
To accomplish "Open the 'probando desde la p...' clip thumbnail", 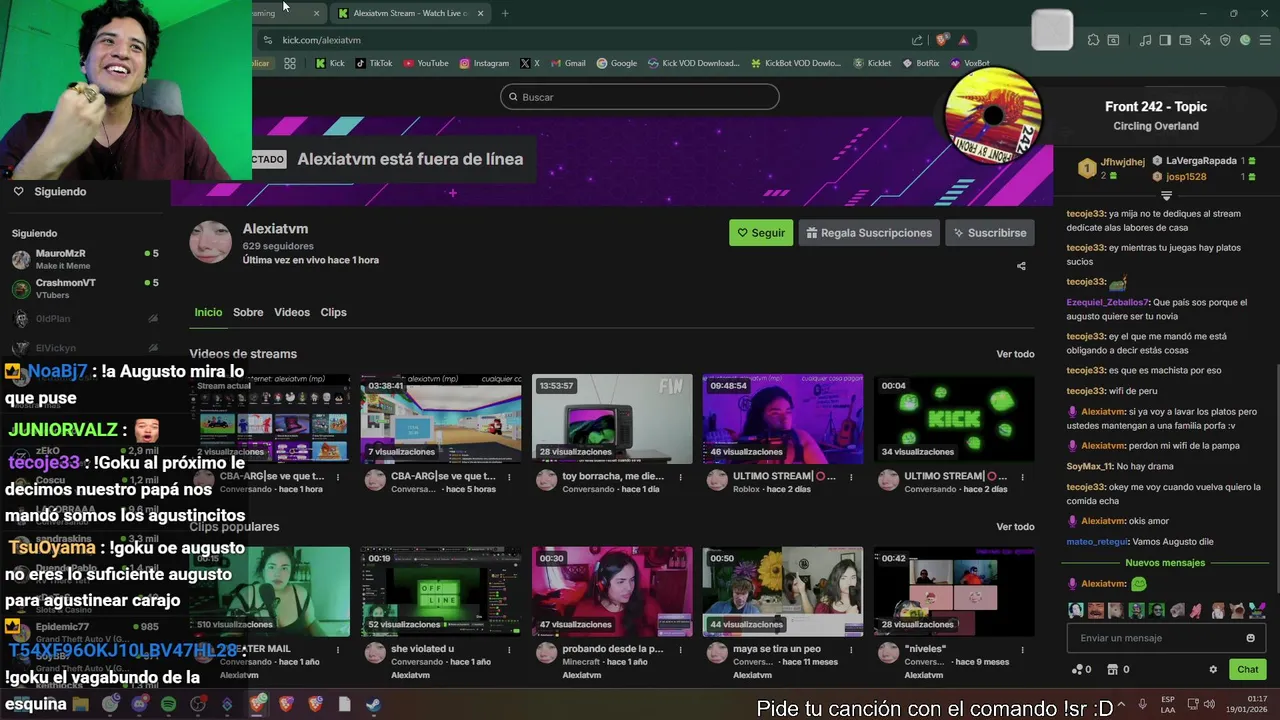I will click(612, 591).
